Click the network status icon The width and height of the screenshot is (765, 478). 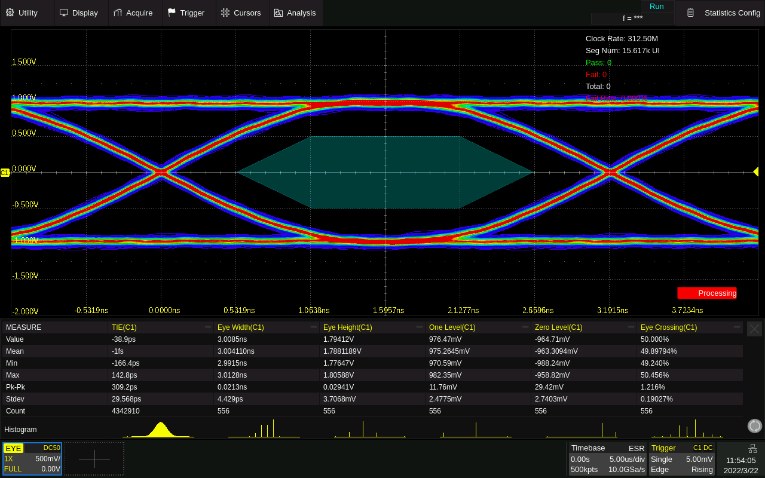(752, 448)
